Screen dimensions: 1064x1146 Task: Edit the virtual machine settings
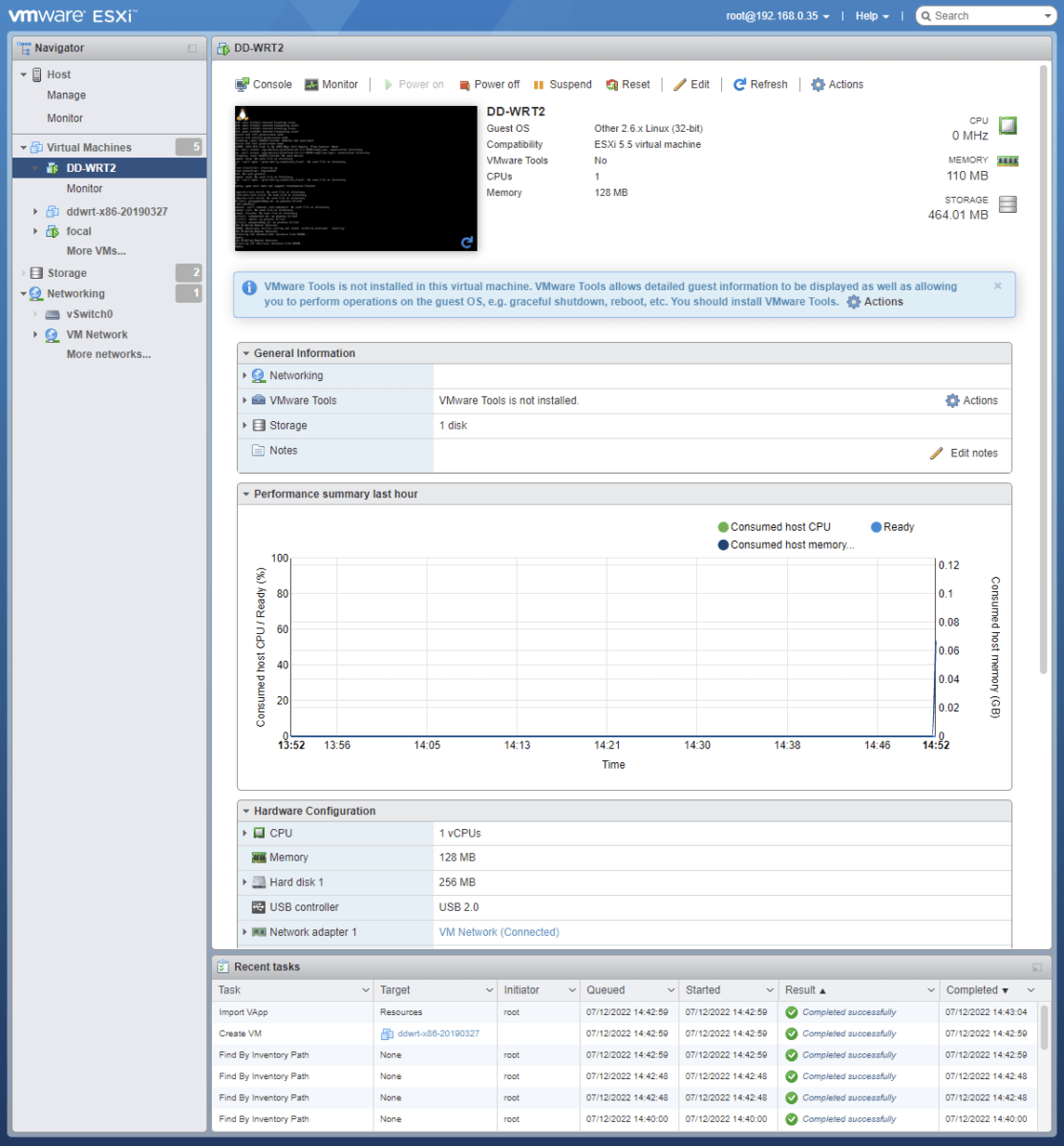tap(692, 84)
